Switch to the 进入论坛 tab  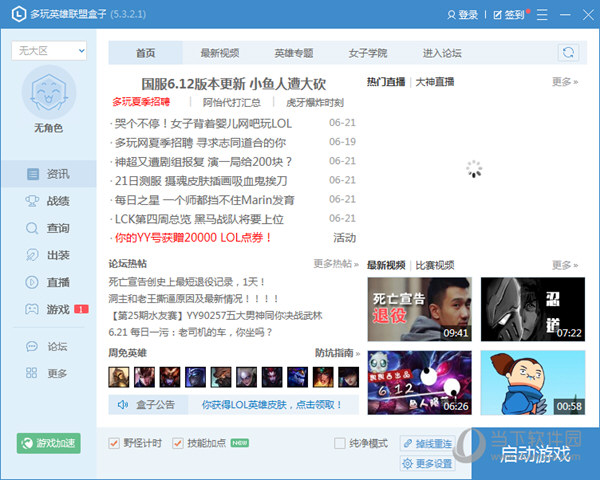tap(442, 53)
